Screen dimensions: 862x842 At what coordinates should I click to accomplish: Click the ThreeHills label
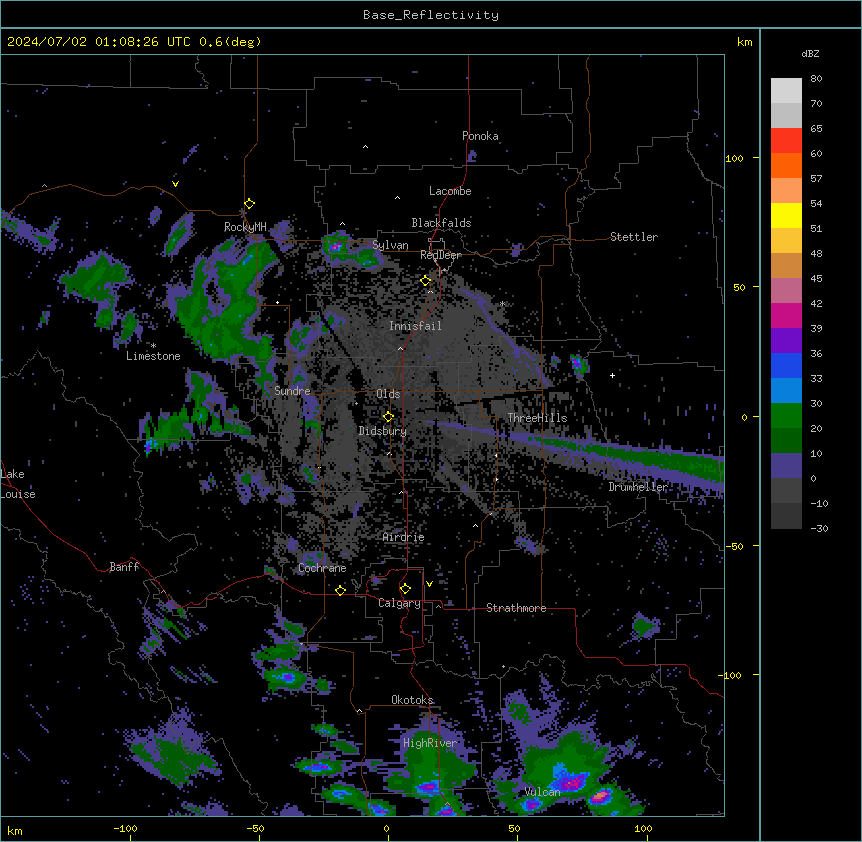tap(537, 418)
